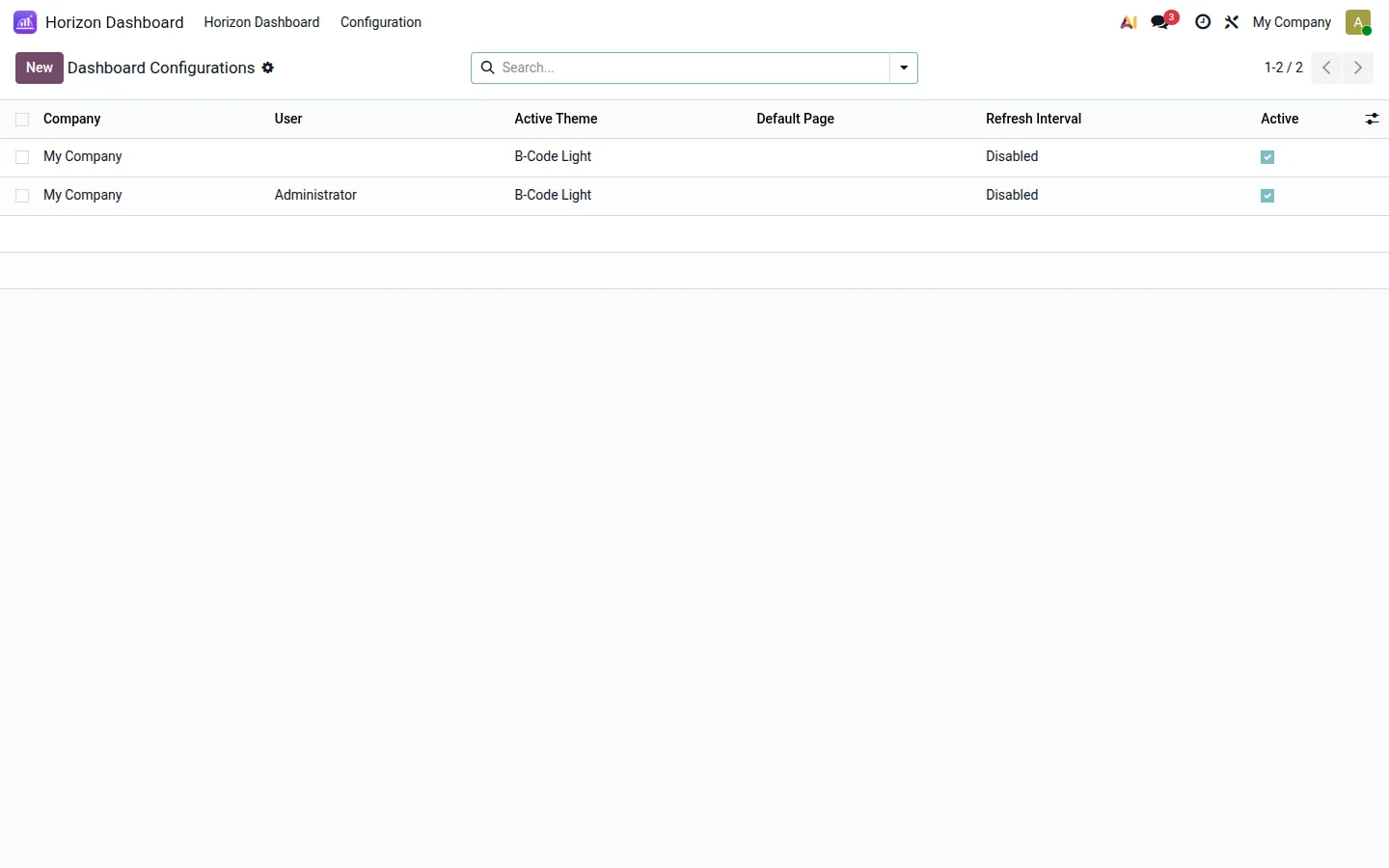Sort by the User column header

click(288, 119)
